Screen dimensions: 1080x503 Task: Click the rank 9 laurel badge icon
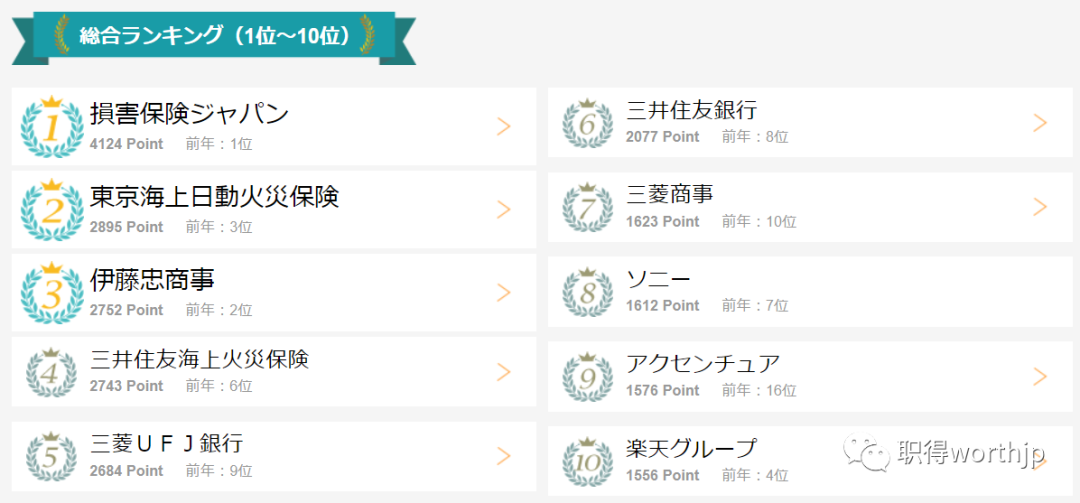588,377
